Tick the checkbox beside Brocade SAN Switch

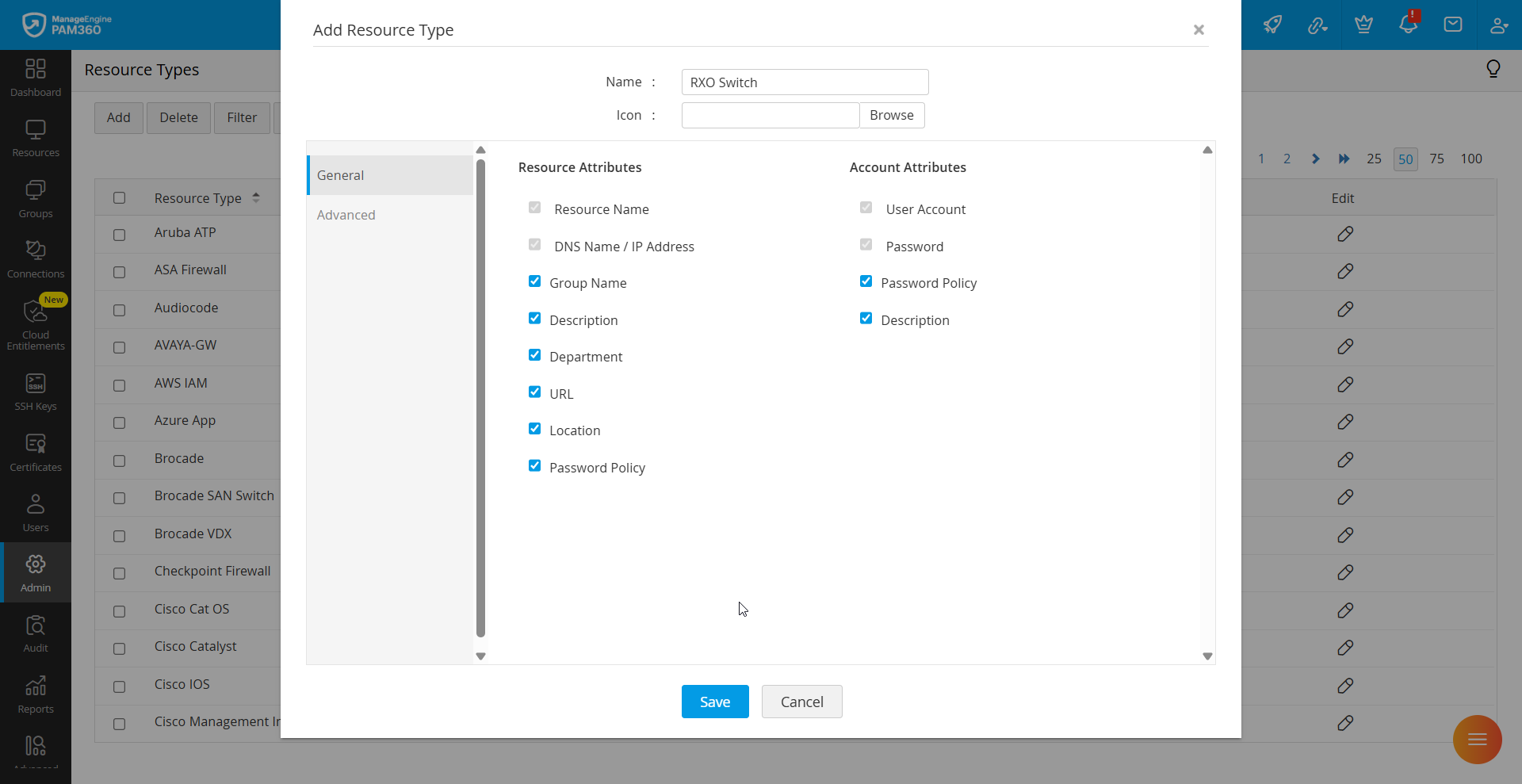(x=119, y=498)
